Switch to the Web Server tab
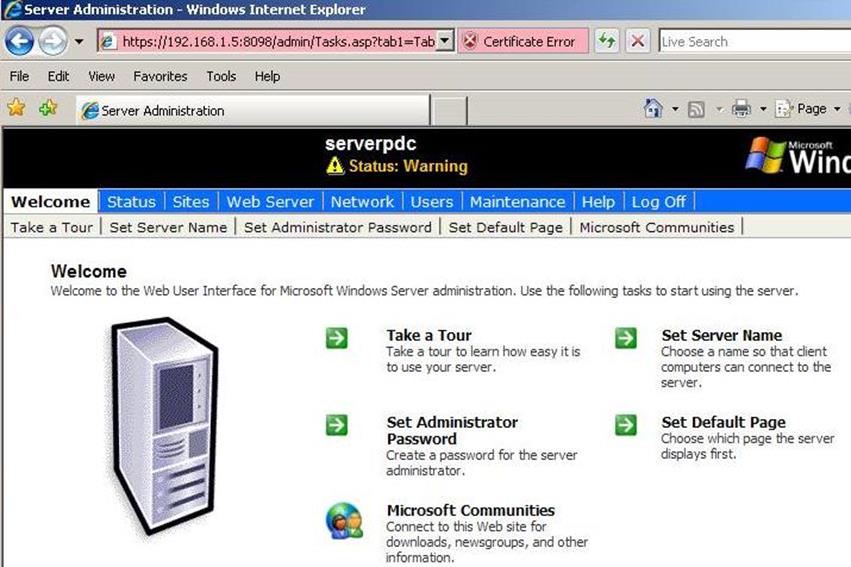 [x=270, y=202]
